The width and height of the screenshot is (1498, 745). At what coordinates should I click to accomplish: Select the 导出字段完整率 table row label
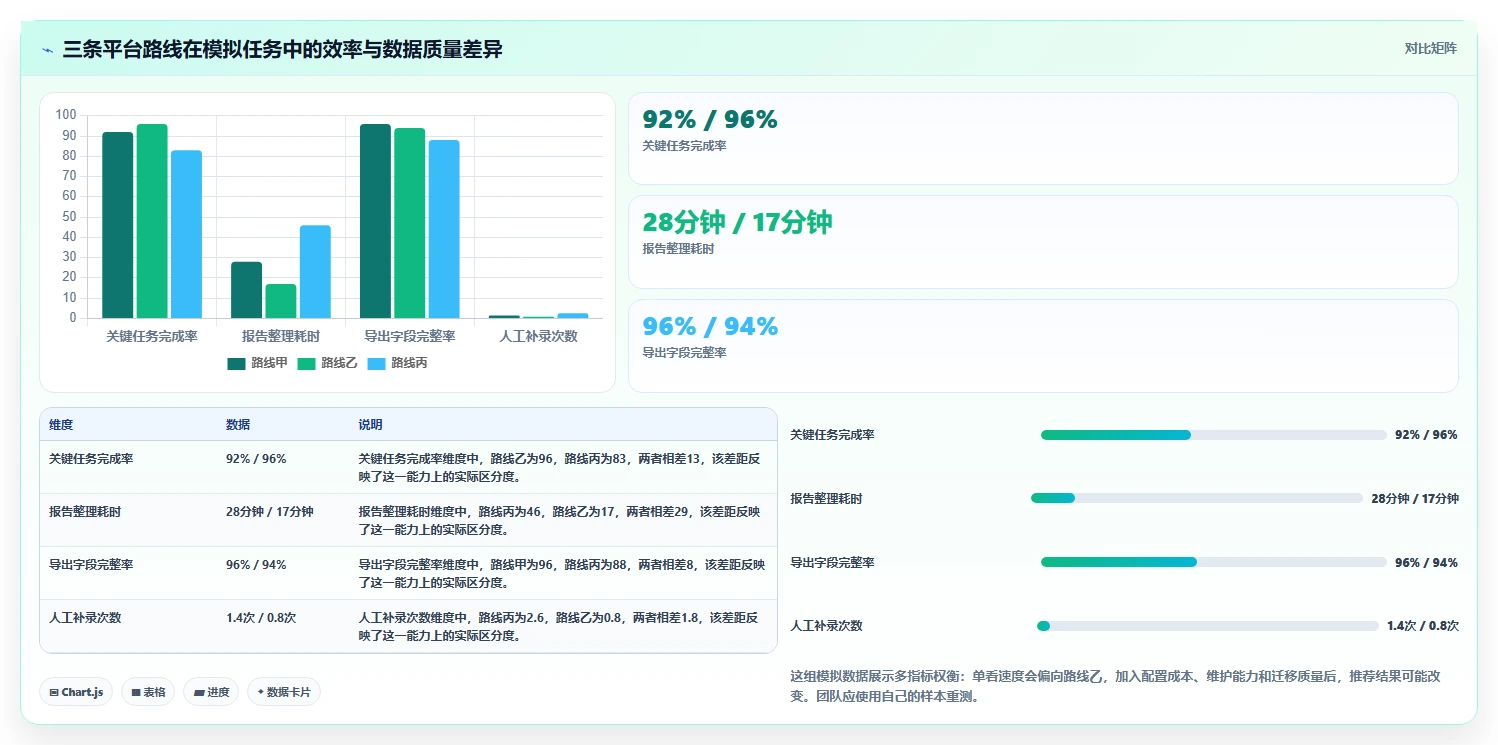point(91,565)
